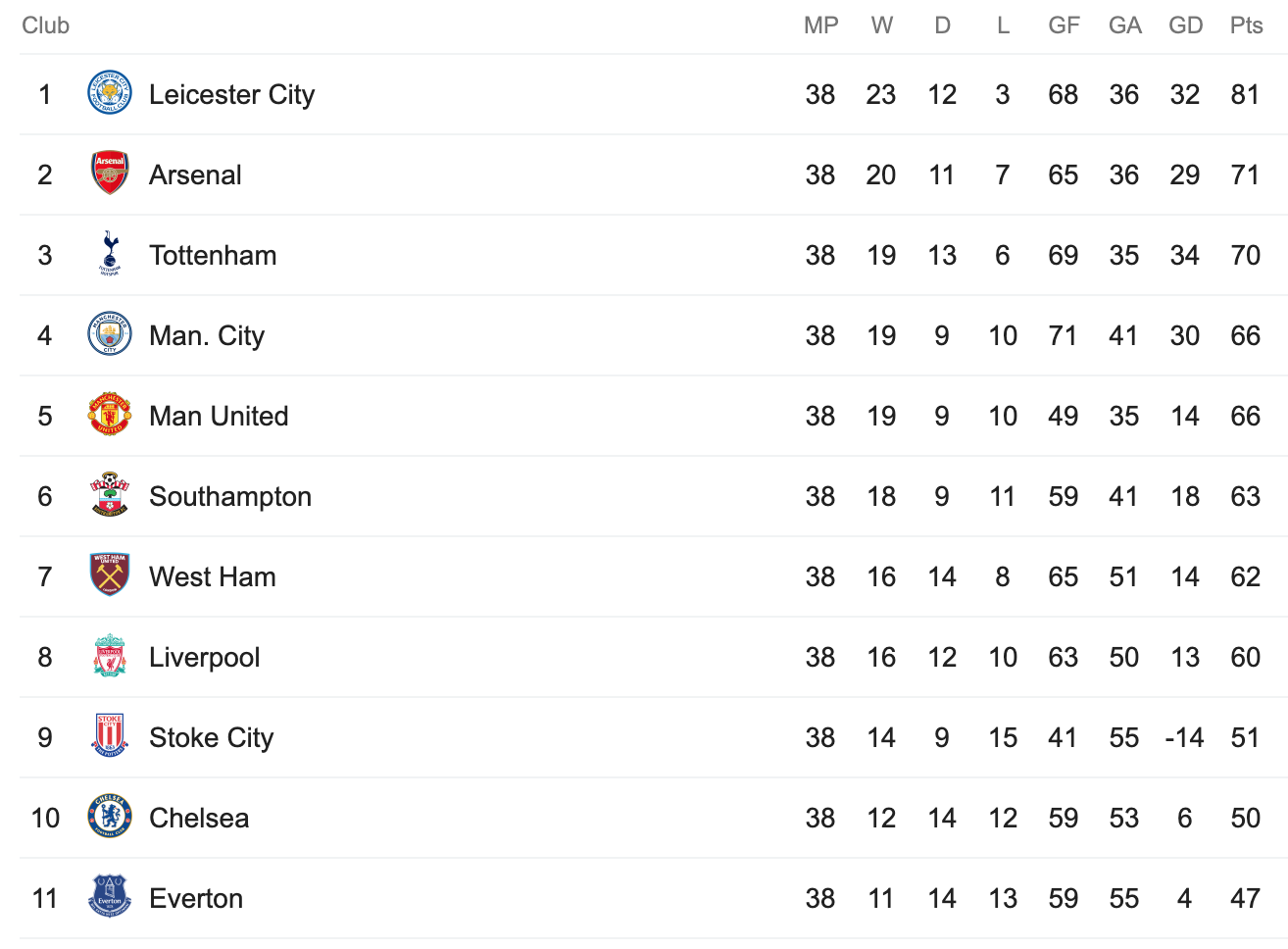Click the Stoke City club crest
The height and width of the screenshot is (949, 1288).
pos(110,736)
